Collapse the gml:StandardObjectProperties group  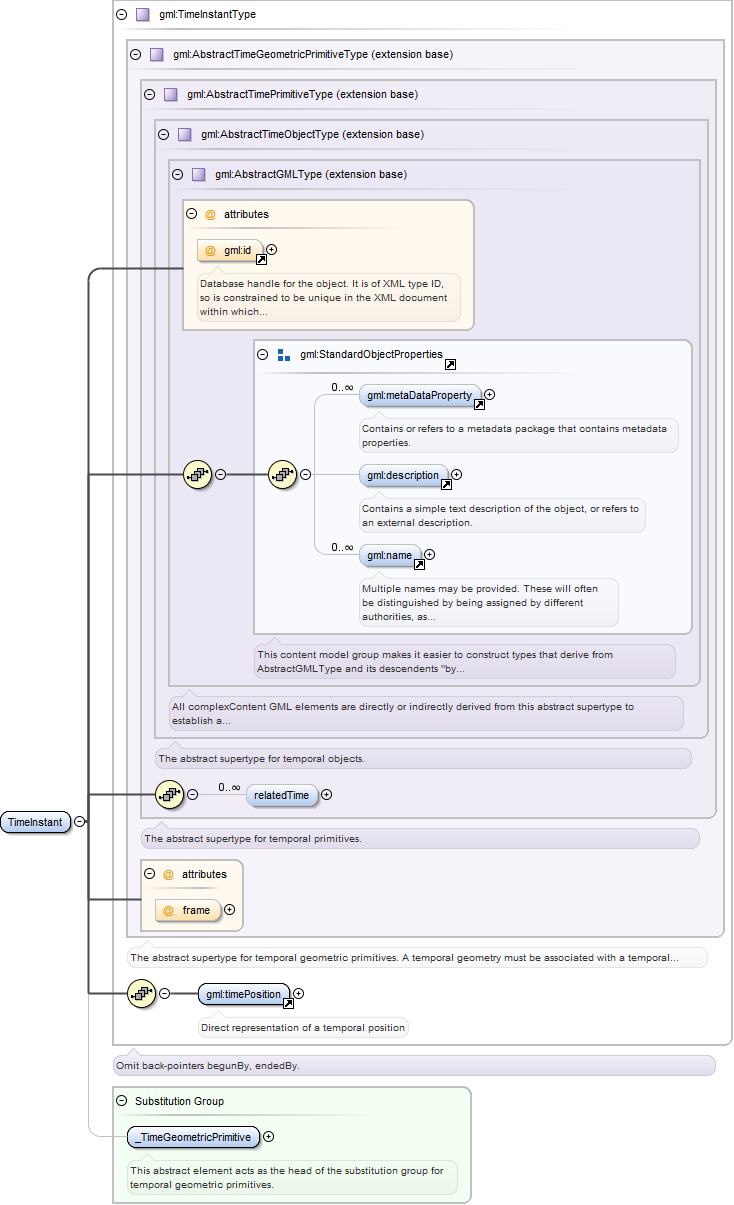(263, 354)
